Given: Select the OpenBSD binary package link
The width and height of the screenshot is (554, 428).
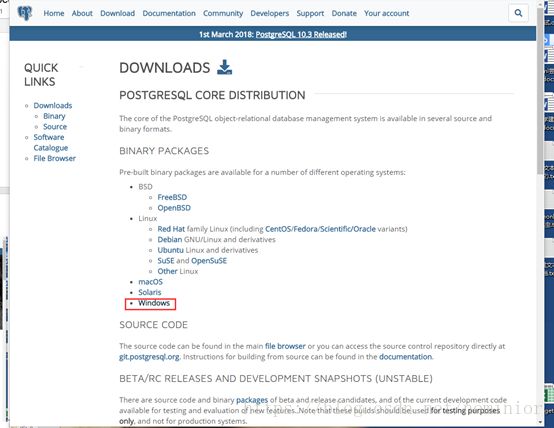Looking at the screenshot, I should [x=174, y=208].
